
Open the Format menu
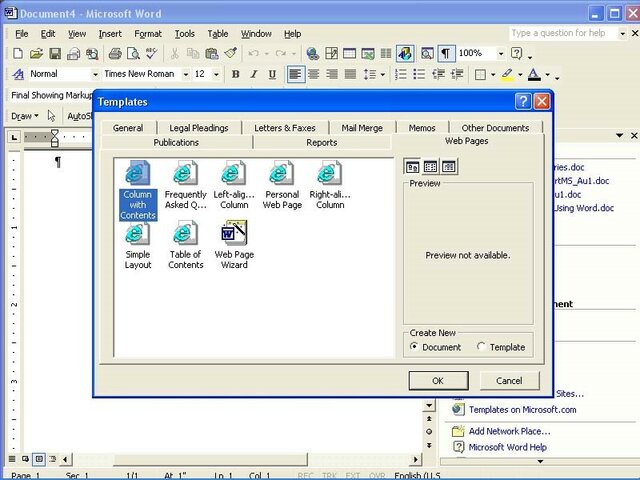(148, 34)
